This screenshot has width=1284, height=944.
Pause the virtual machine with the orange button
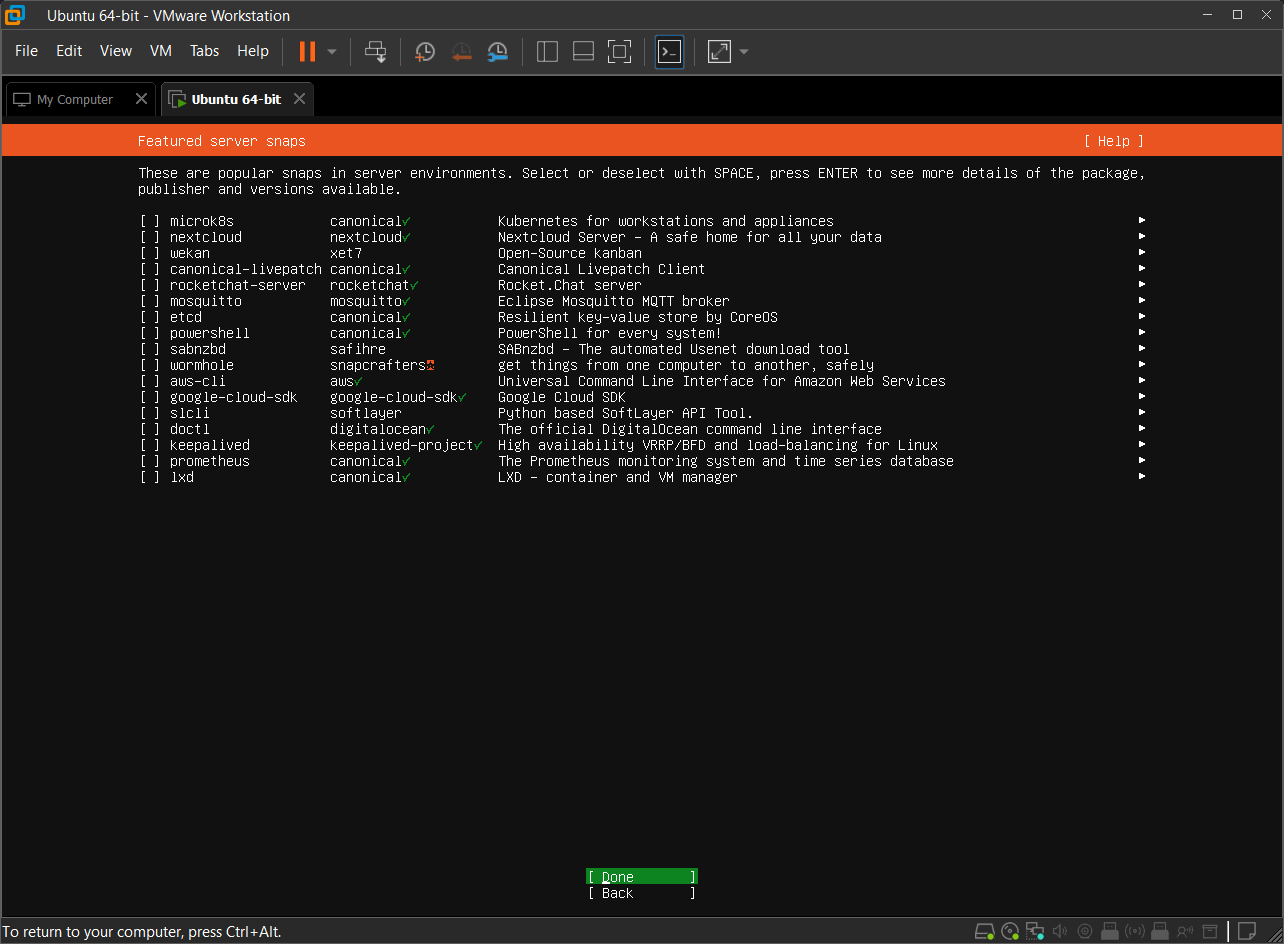(x=307, y=51)
